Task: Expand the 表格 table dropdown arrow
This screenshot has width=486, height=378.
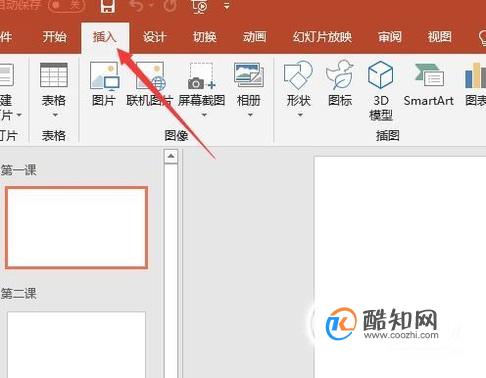Action: pos(55,115)
